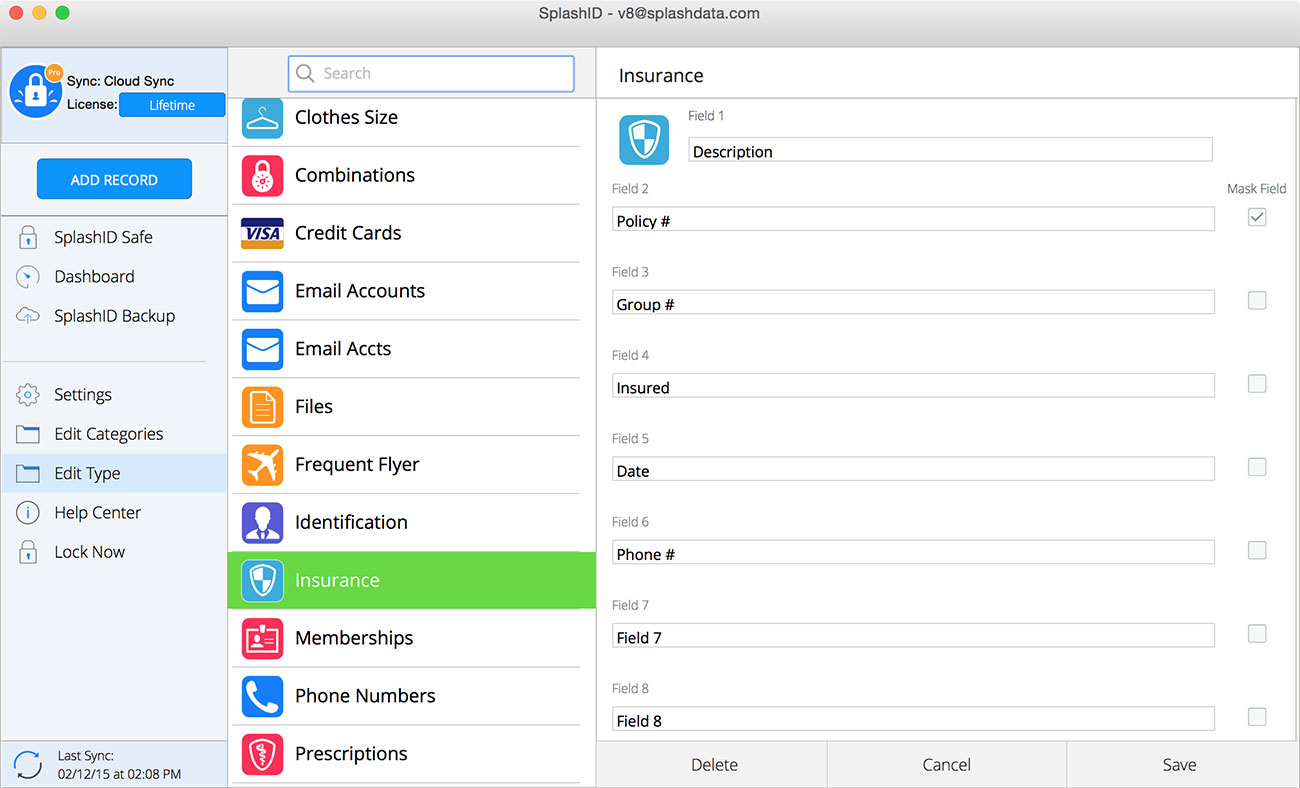The width and height of the screenshot is (1300, 788).
Task: Save the Insurance type changes
Action: 1179,765
